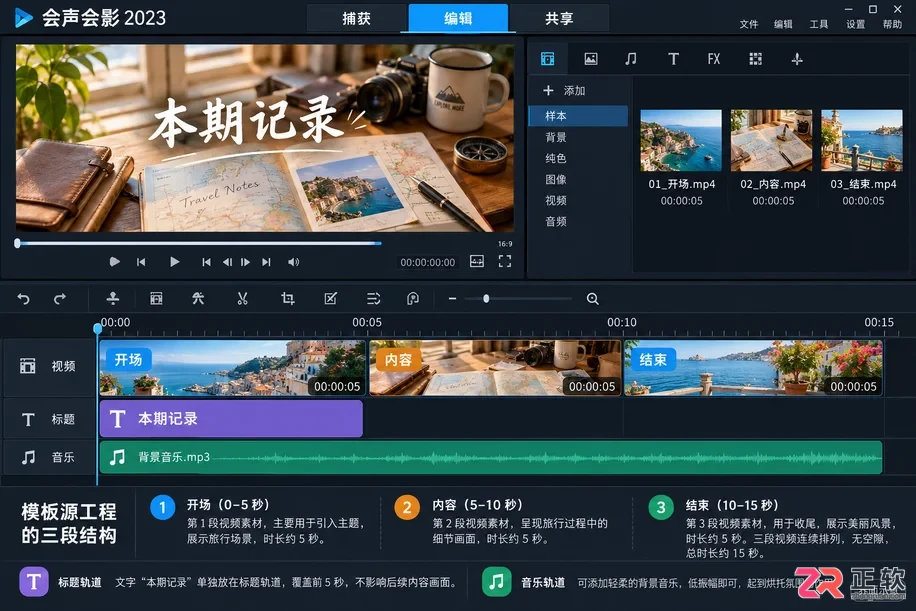Screen dimensions: 916x611
Task: Open the 设置 menu
Action: tap(855, 24)
